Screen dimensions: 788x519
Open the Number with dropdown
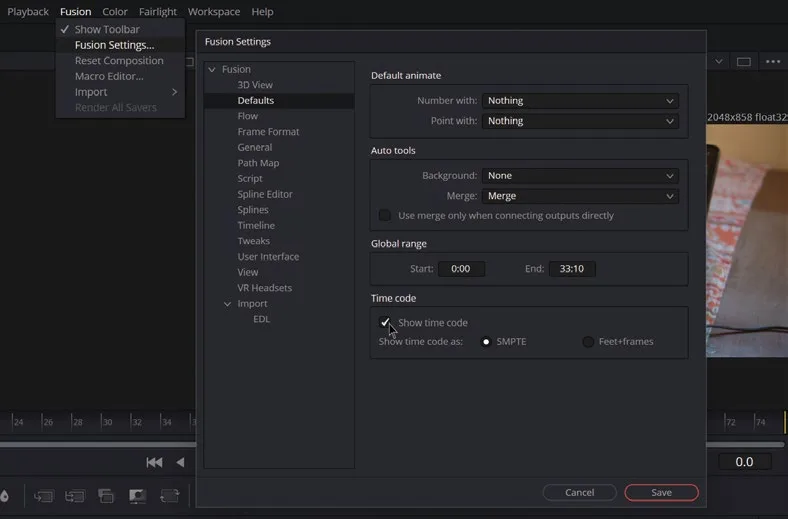(580, 100)
